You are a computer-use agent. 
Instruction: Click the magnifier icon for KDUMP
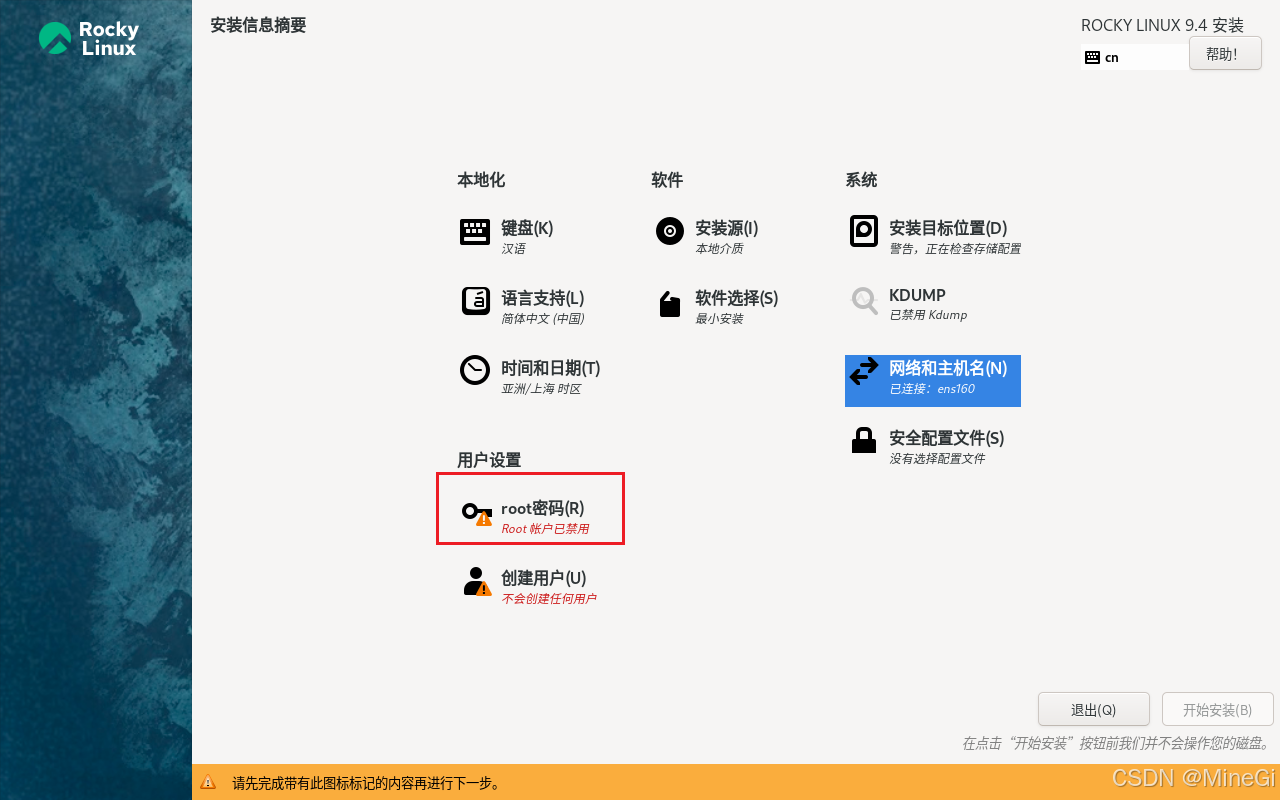tap(864, 301)
